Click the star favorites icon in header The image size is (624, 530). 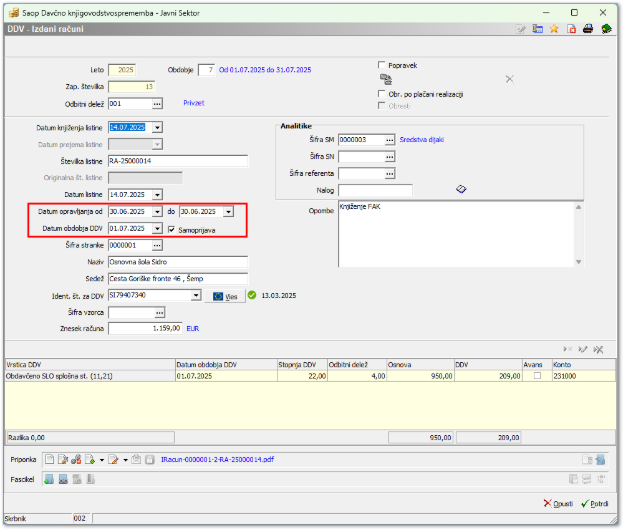(x=554, y=29)
